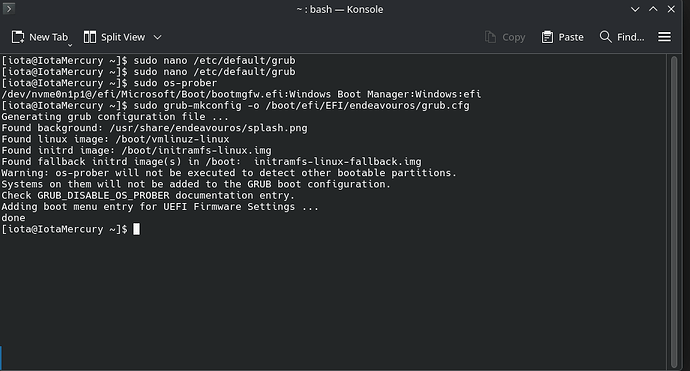Click the "done" output line
The height and width of the screenshot is (371, 690).
point(13,218)
